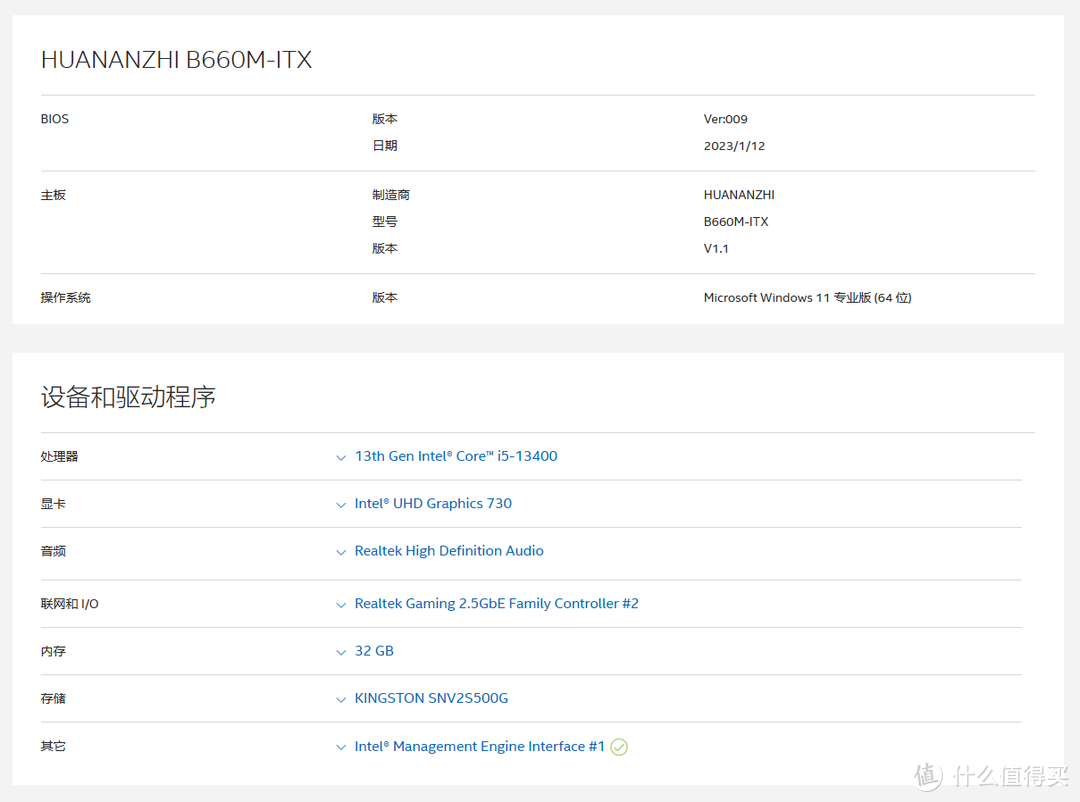
Task: Expand the Realtek High Definition Audio chevron
Action: pyautogui.click(x=340, y=553)
